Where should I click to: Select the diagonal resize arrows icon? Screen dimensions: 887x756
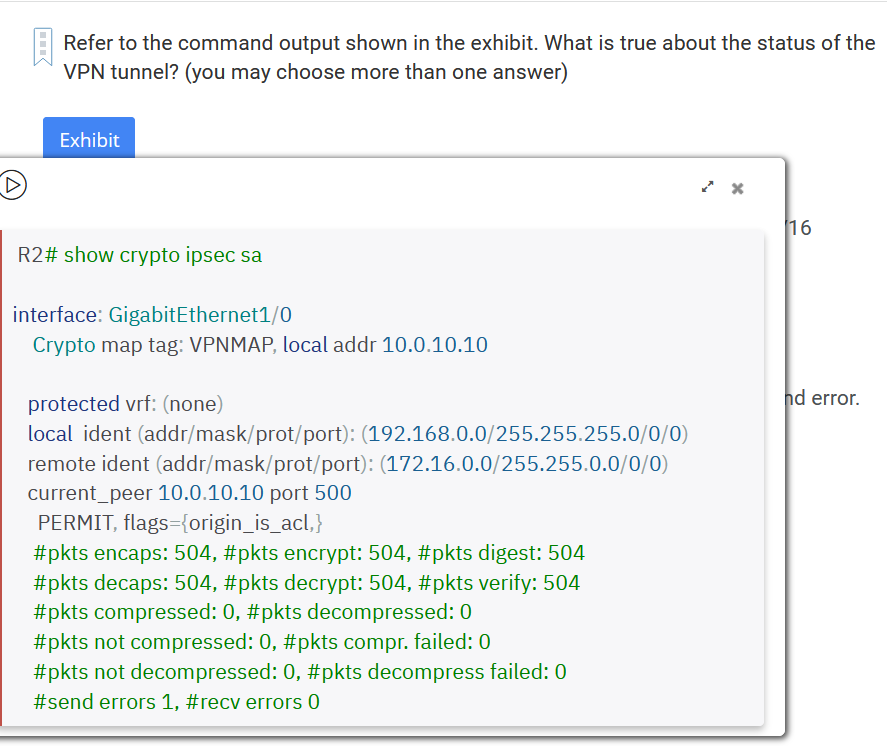point(708,187)
